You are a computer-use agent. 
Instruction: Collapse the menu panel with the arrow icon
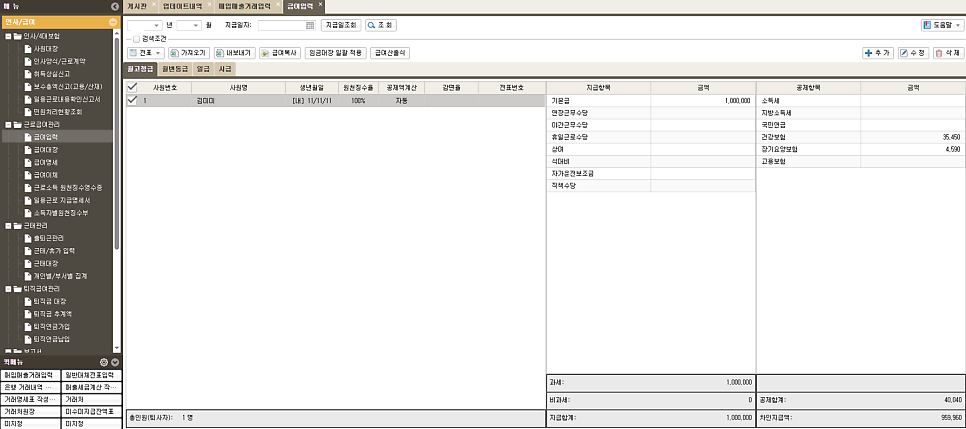115,7
